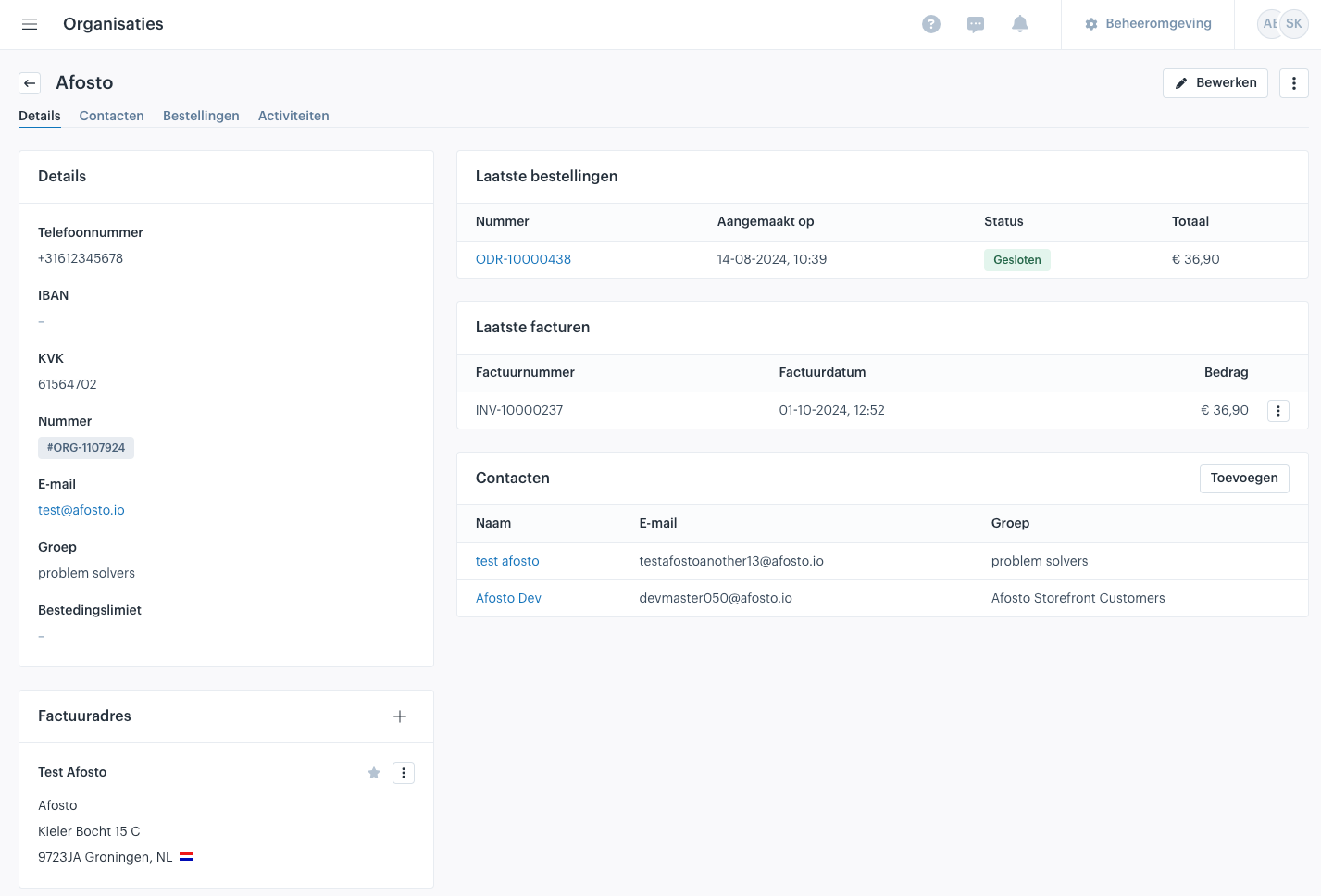Click the Netherlands flag icon
1321x896 pixels.
coord(186,857)
